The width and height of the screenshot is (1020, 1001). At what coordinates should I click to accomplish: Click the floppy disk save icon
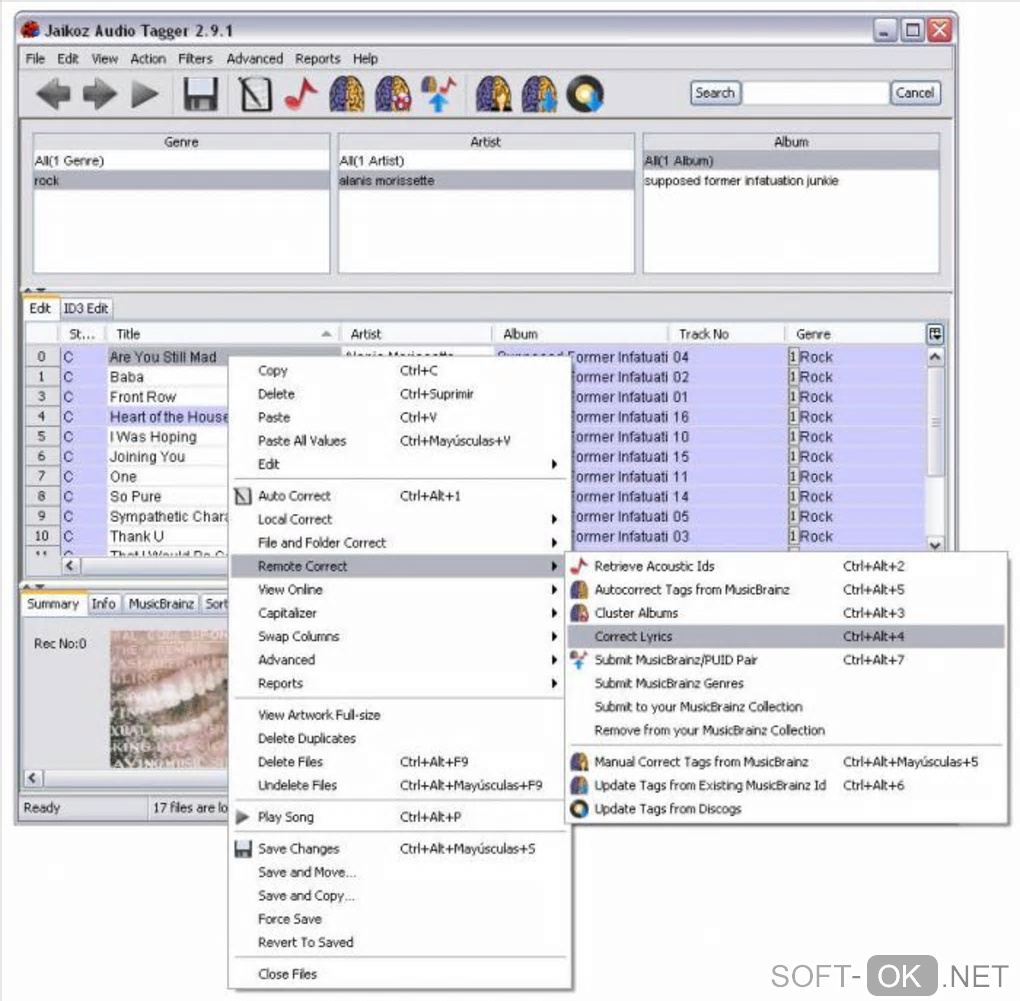pos(200,94)
